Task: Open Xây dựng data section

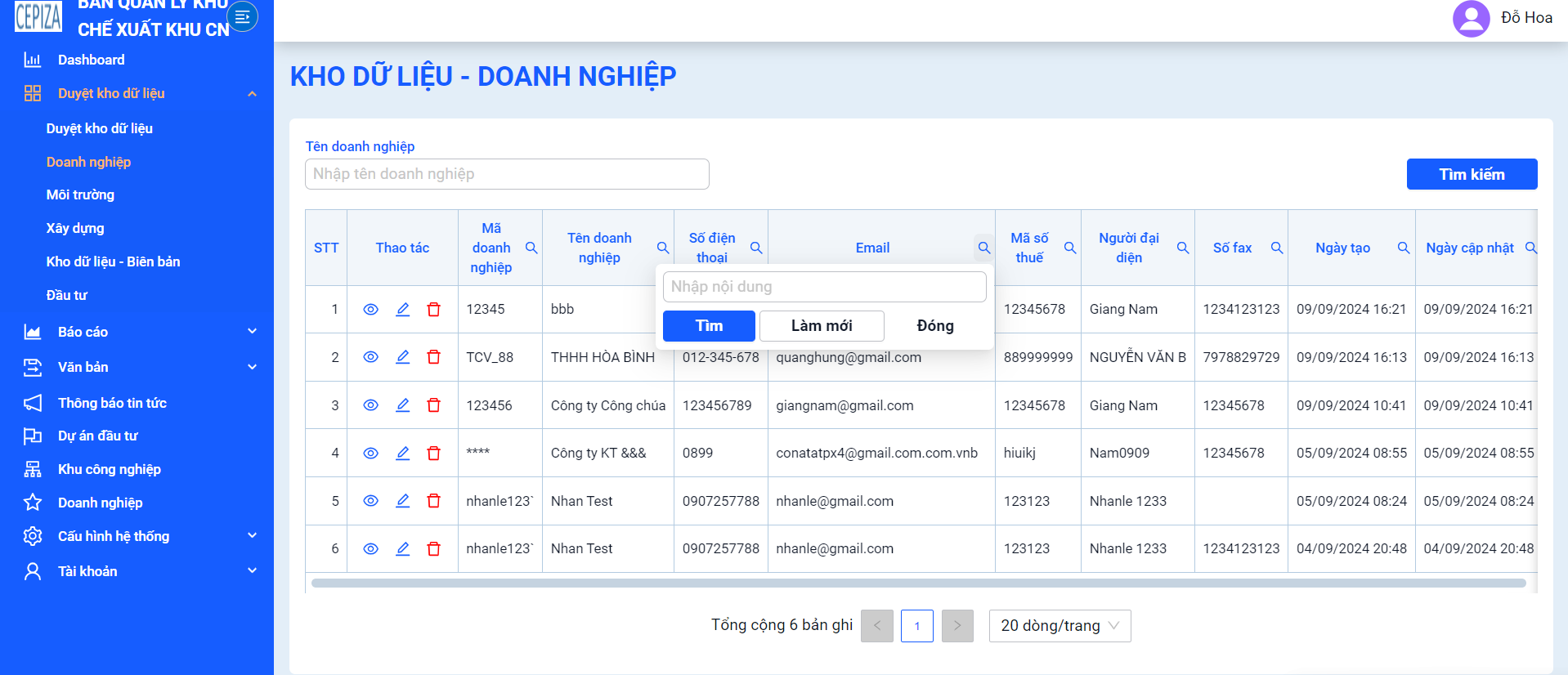Action: click(75, 228)
